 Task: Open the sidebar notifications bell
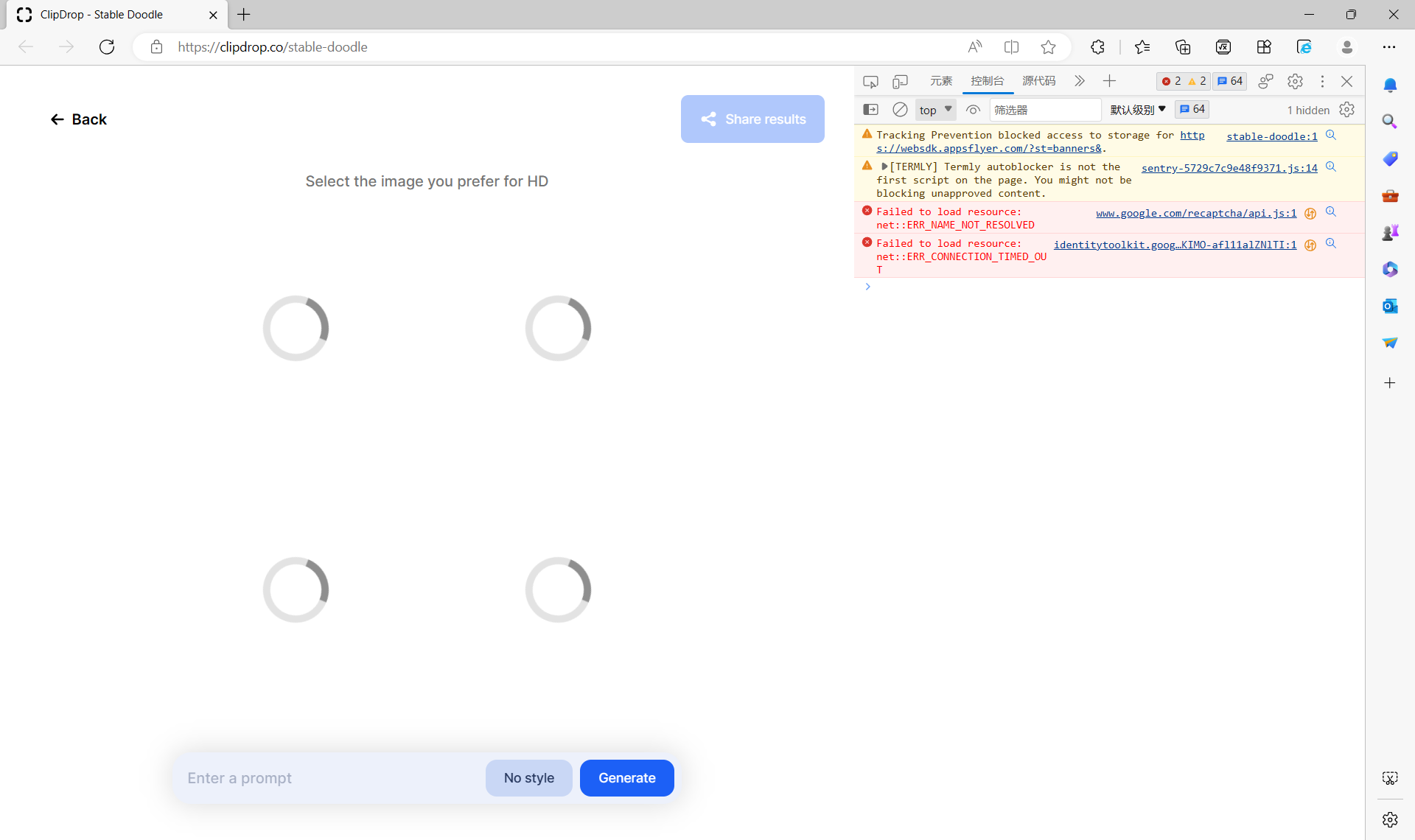pyautogui.click(x=1390, y=85)
